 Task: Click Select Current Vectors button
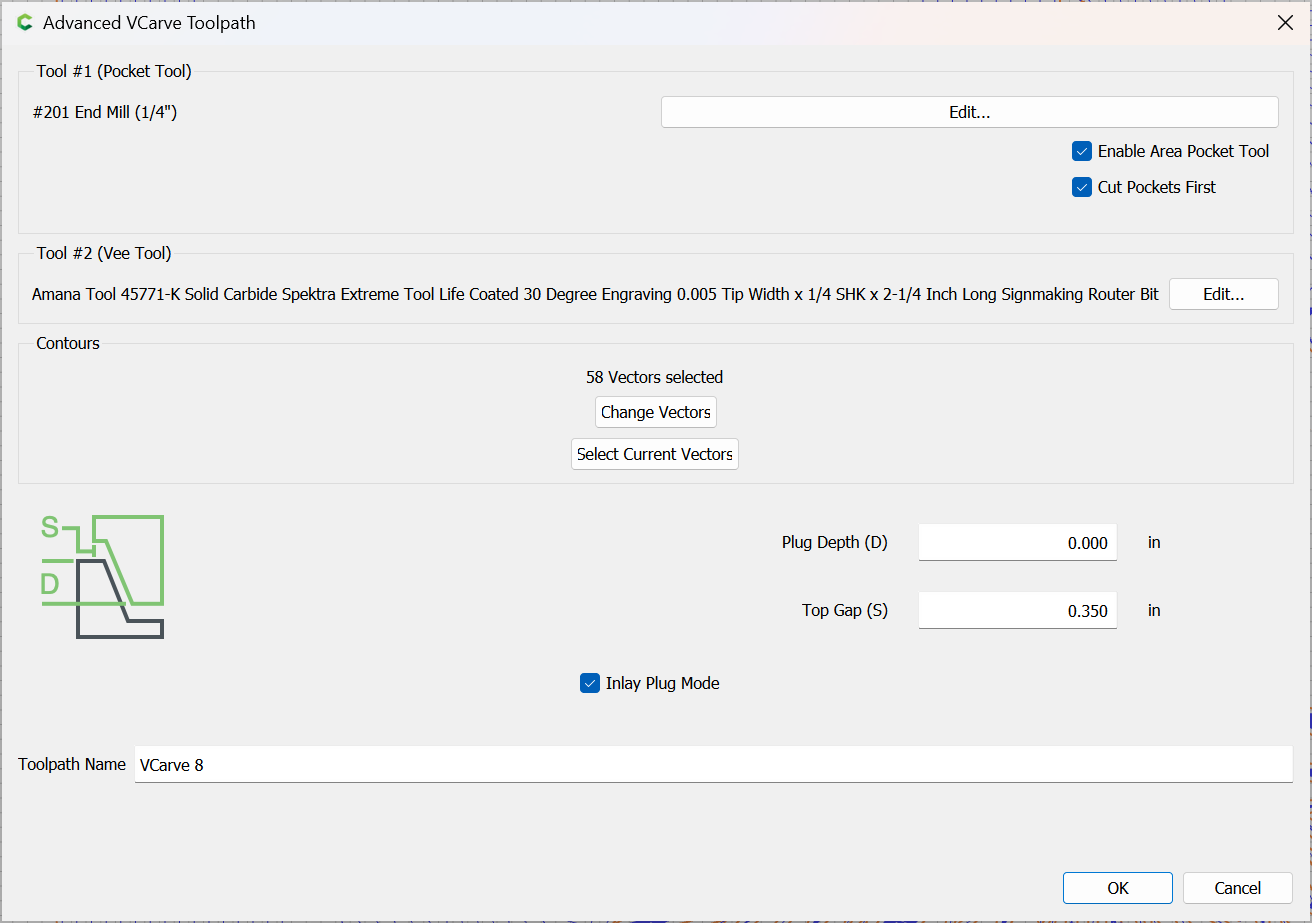pos(655,454)
